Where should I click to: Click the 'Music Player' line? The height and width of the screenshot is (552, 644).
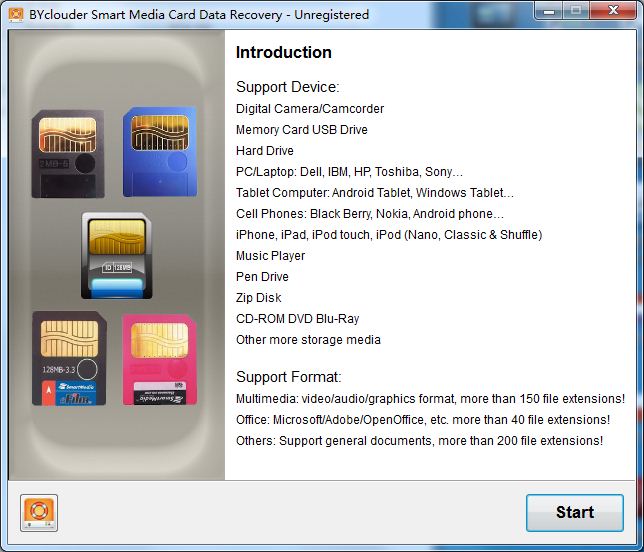pos(270,256)
